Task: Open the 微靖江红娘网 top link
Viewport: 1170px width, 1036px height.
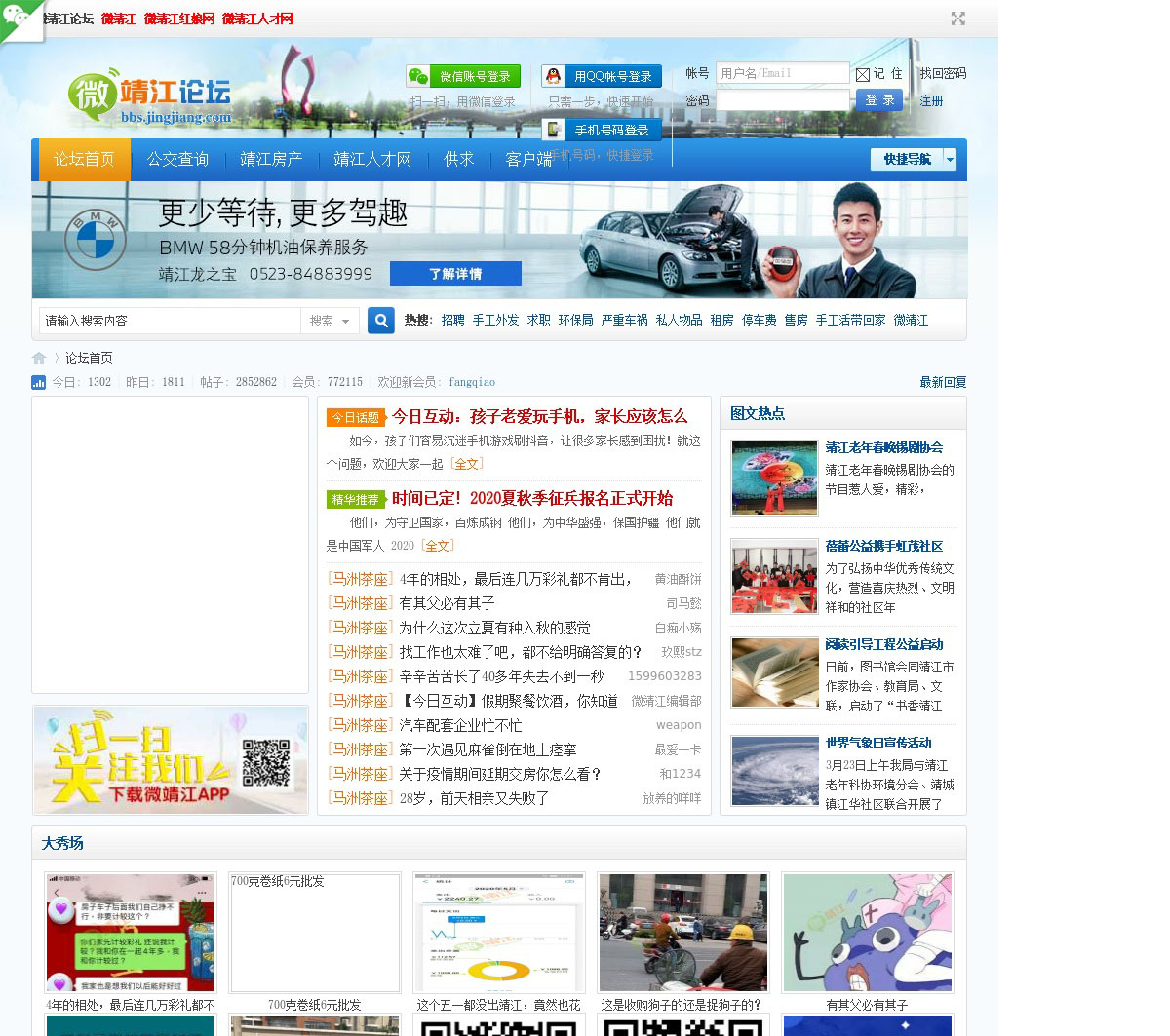Action: 179,19
